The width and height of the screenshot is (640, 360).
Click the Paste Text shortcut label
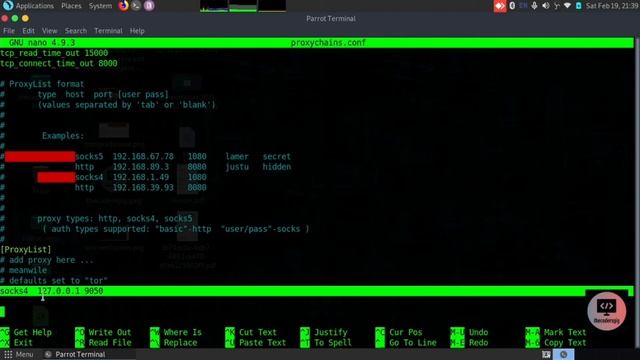click(262, 342)
